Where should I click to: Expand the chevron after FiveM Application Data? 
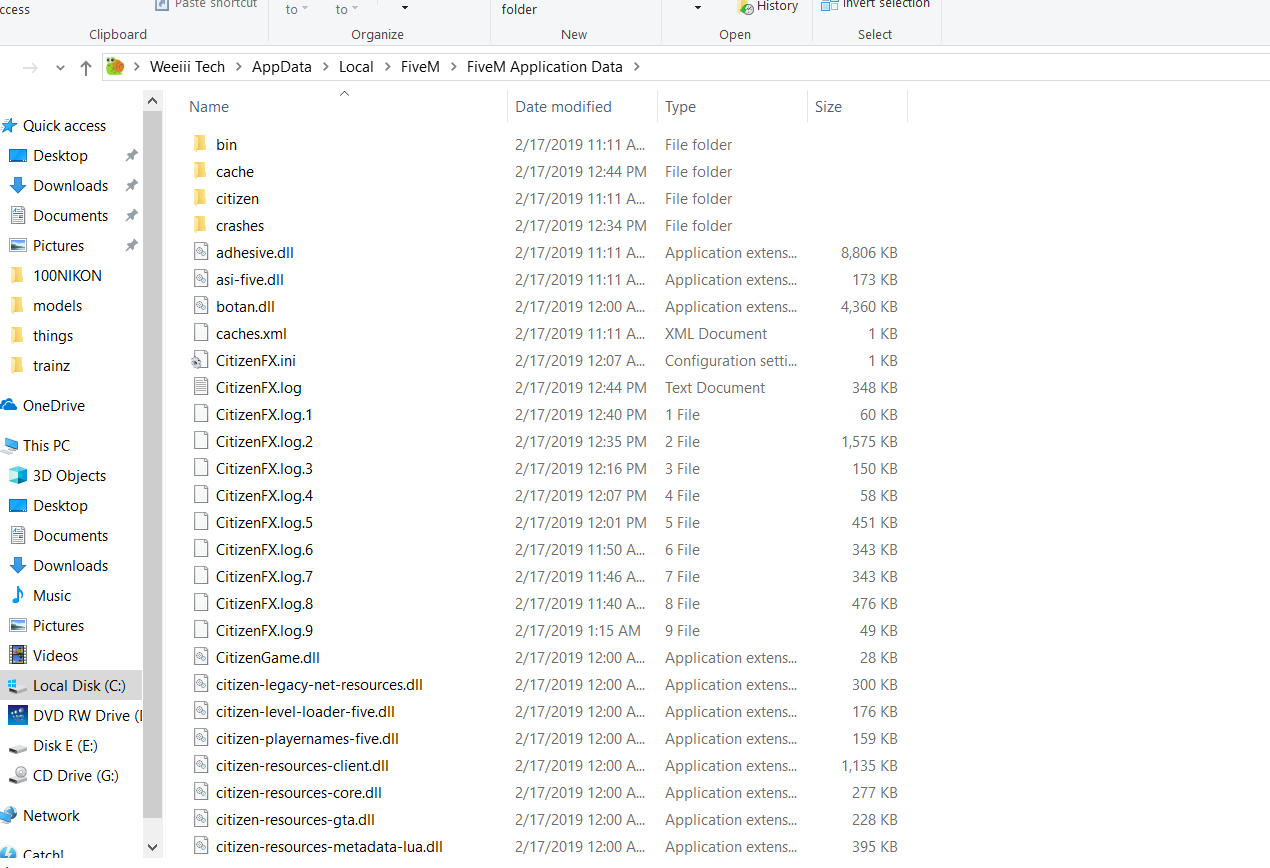(x=636, y=67)
